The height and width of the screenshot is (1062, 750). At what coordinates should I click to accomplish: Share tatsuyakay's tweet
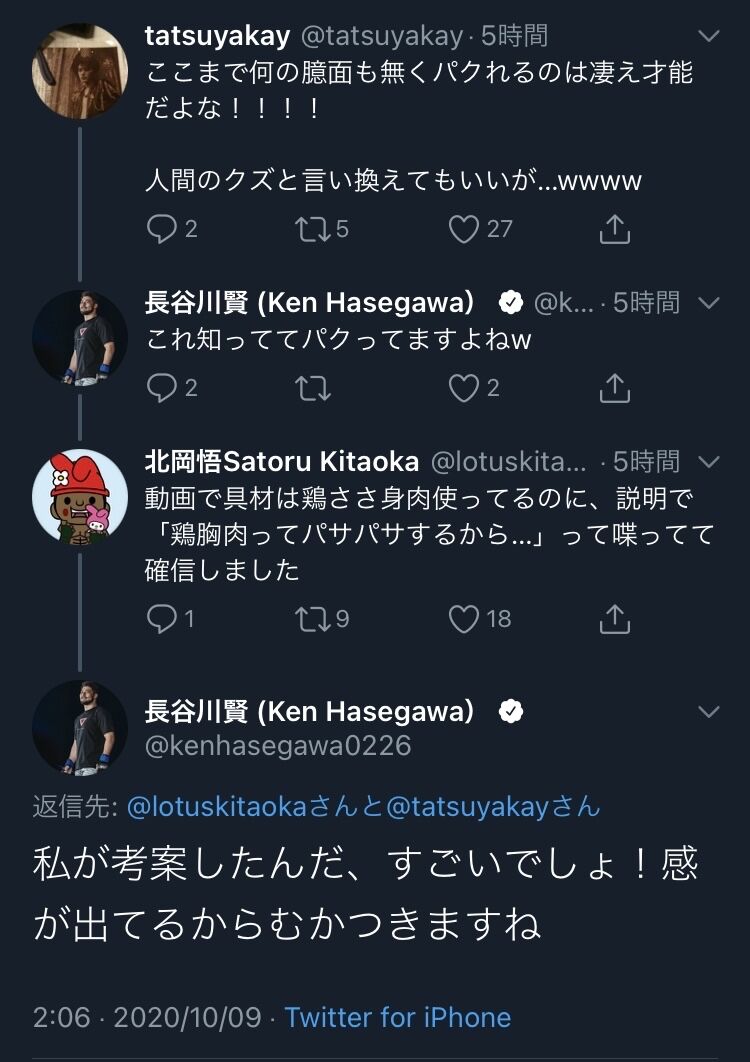[x=614, y=229]
